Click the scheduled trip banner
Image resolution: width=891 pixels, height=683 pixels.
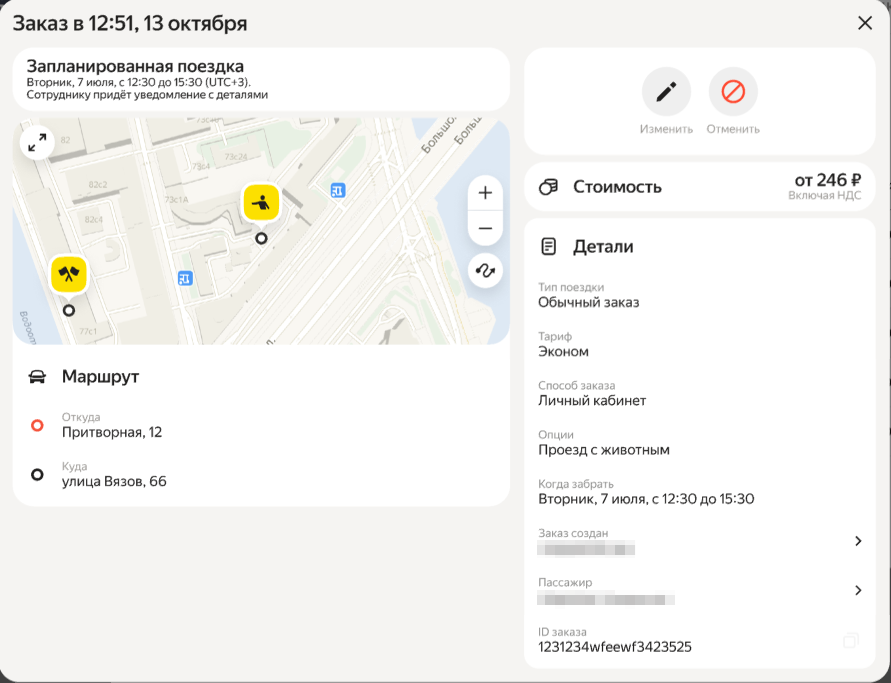click(260, 80)
